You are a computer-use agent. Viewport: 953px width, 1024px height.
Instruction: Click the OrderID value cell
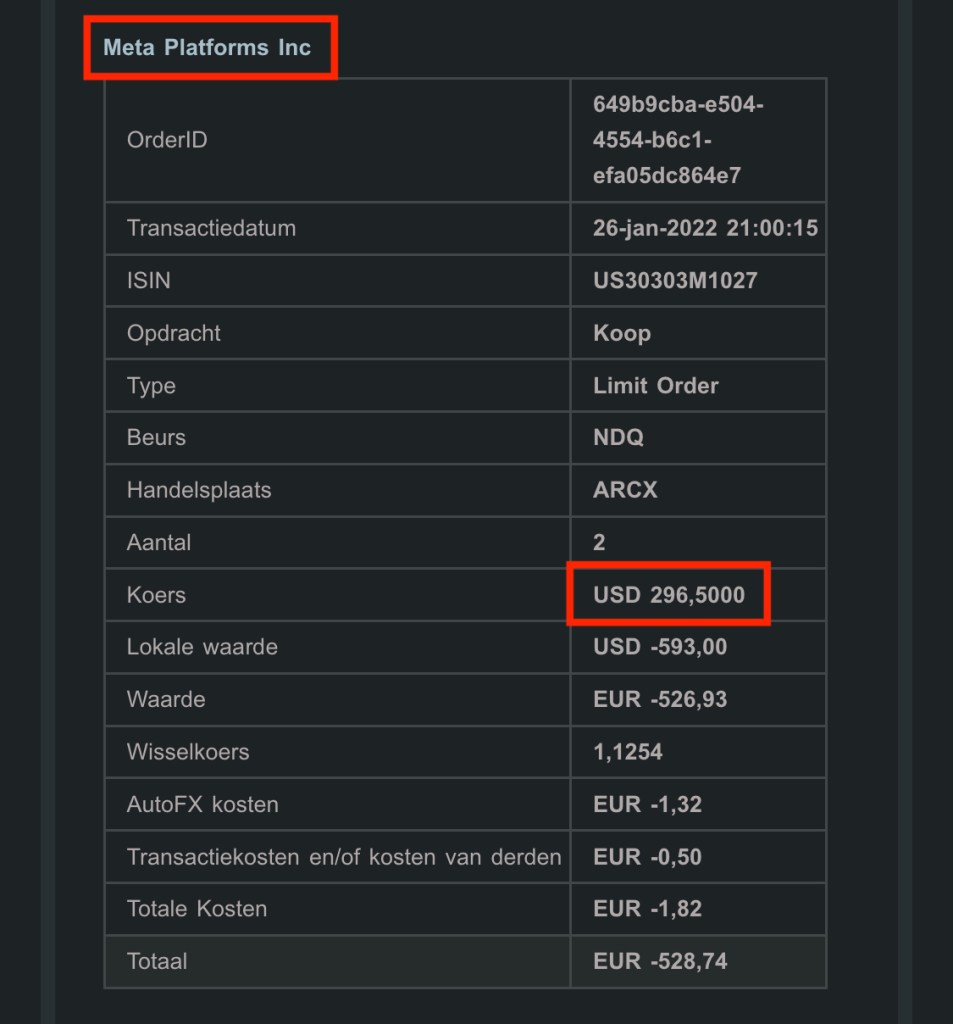678,140
